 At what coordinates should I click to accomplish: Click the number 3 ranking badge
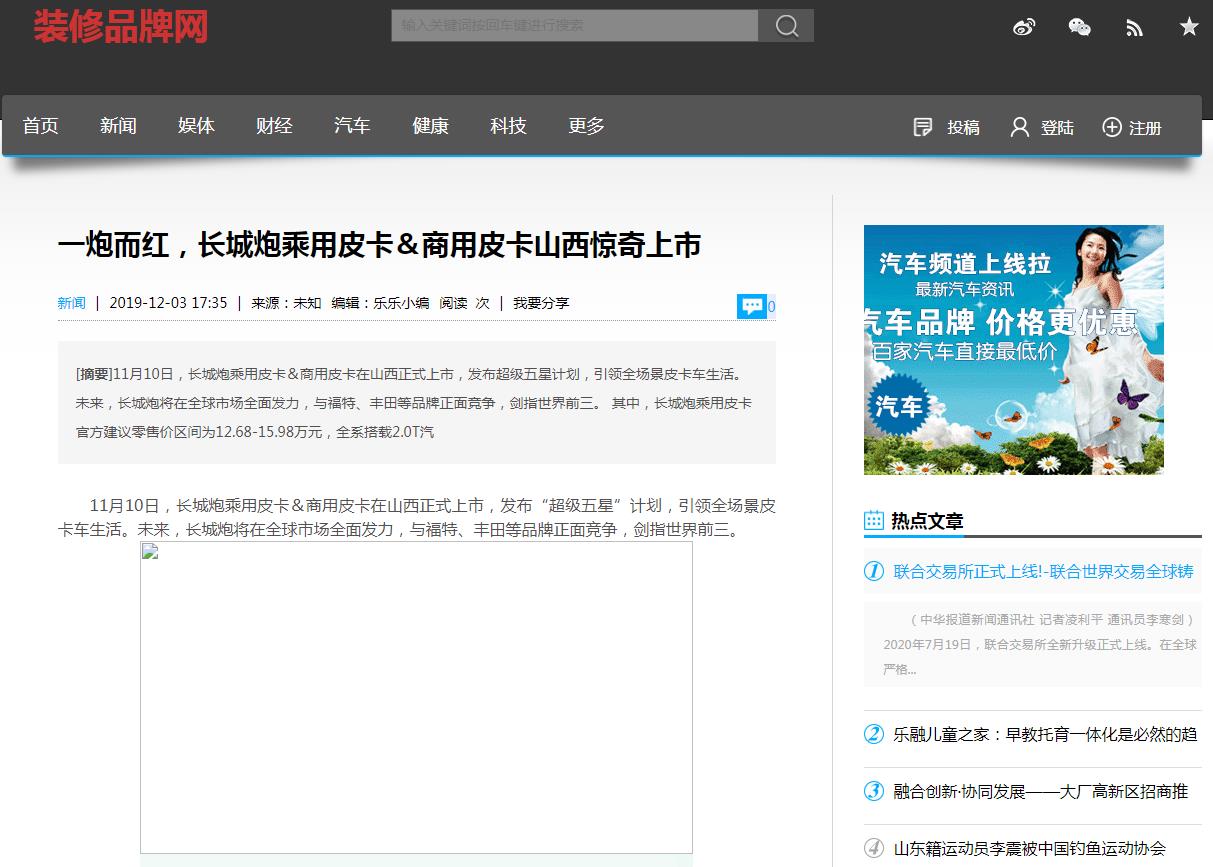pos(874,791)
